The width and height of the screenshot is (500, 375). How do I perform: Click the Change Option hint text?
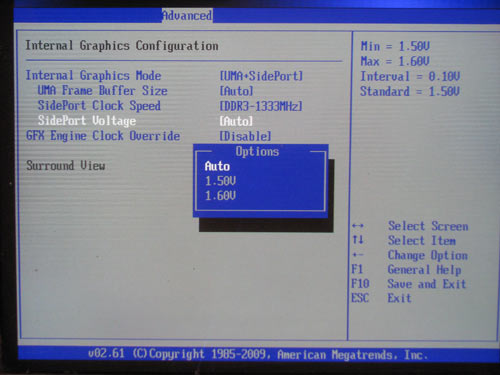tap(428, 255)
